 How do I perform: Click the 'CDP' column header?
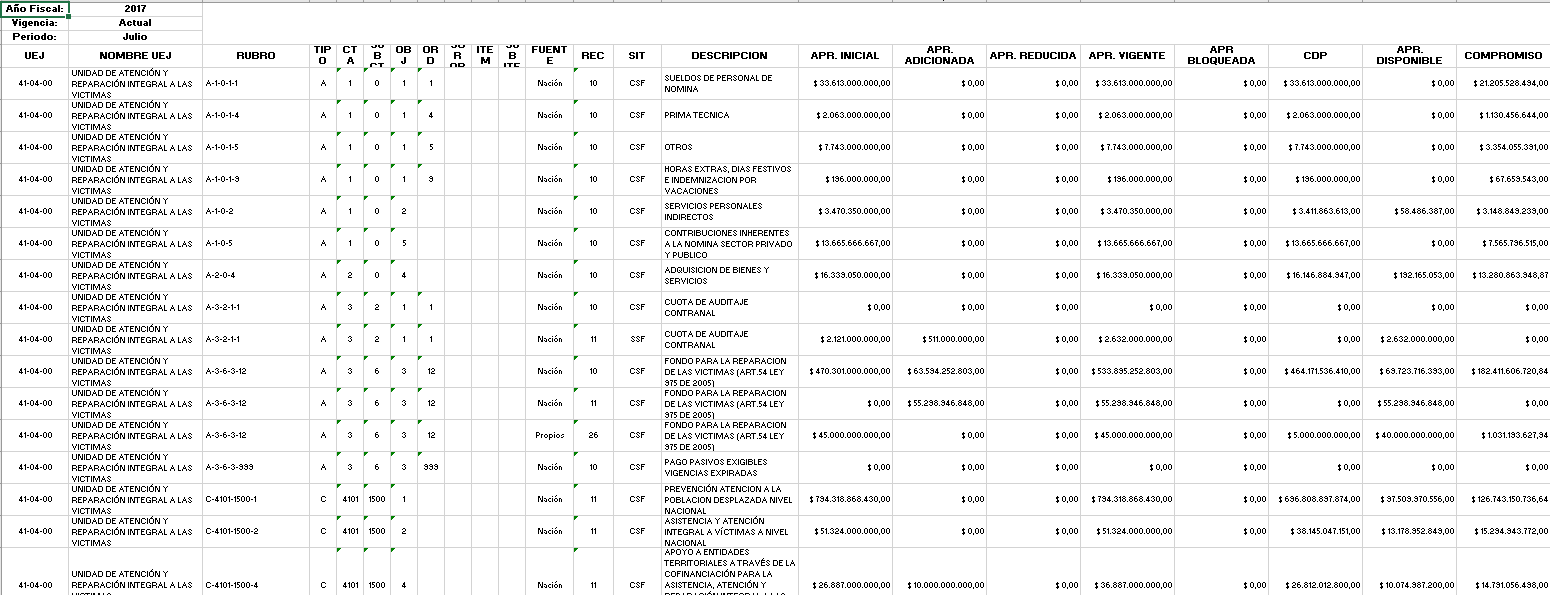1315,56
